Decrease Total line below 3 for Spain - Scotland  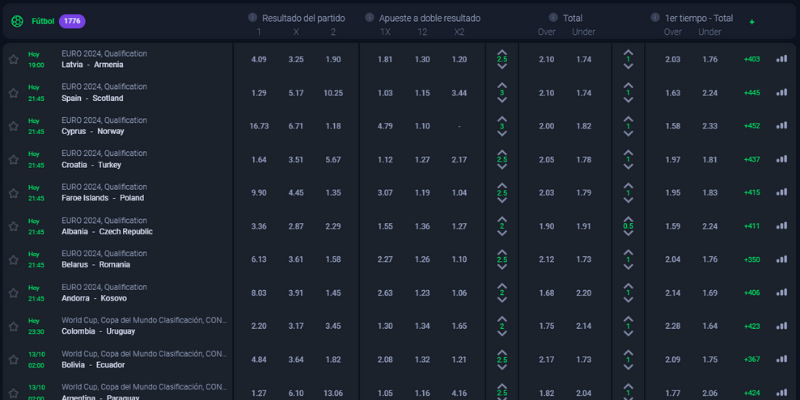click(x=502, y=100)
